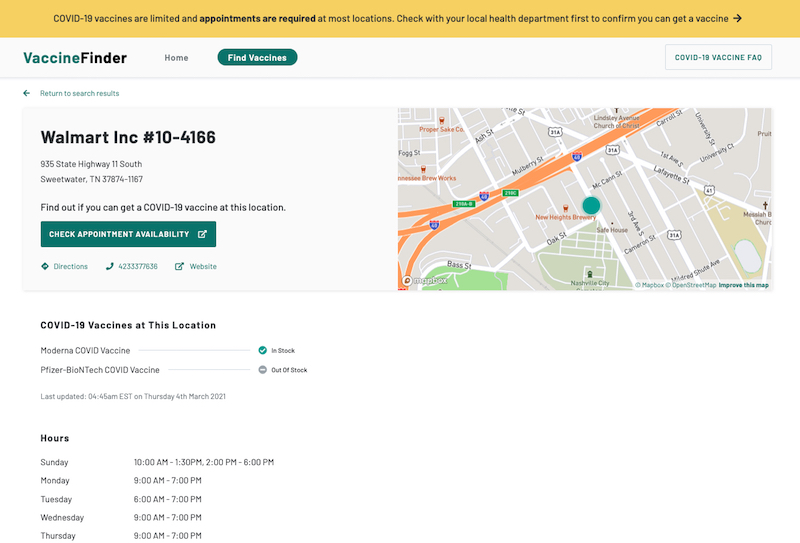Click the teal location marker on map
Viewport: 800px width, 543px height.
[591, 205]
